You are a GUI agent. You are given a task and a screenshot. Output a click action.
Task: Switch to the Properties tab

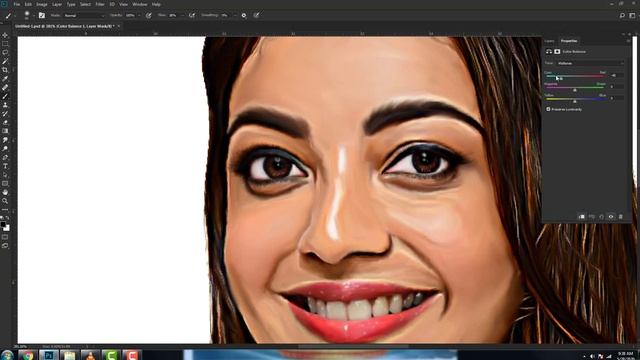pos(569,41)
